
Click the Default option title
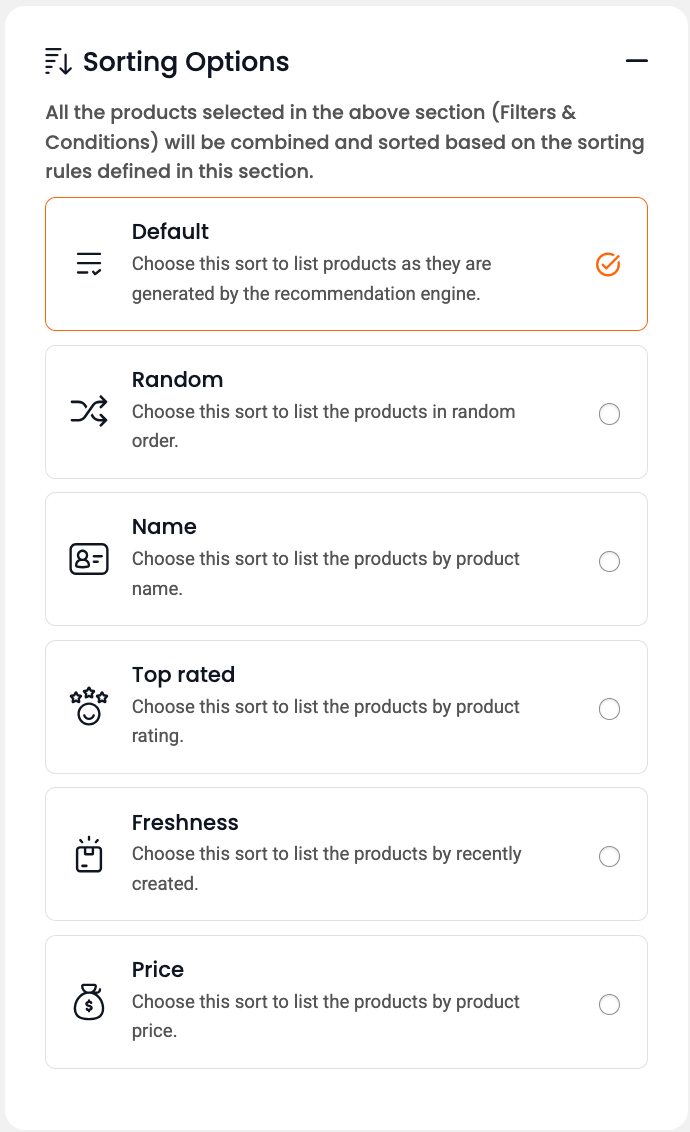click(170, 232)
